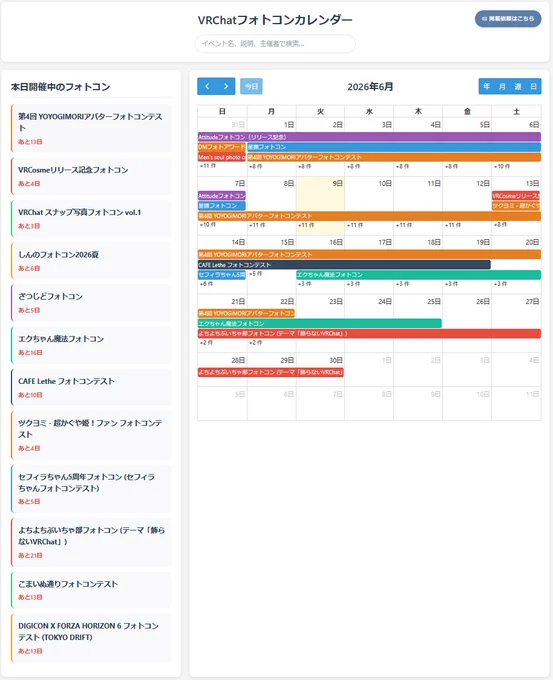Click Men's soul photo event on 31日

[222, 157]
